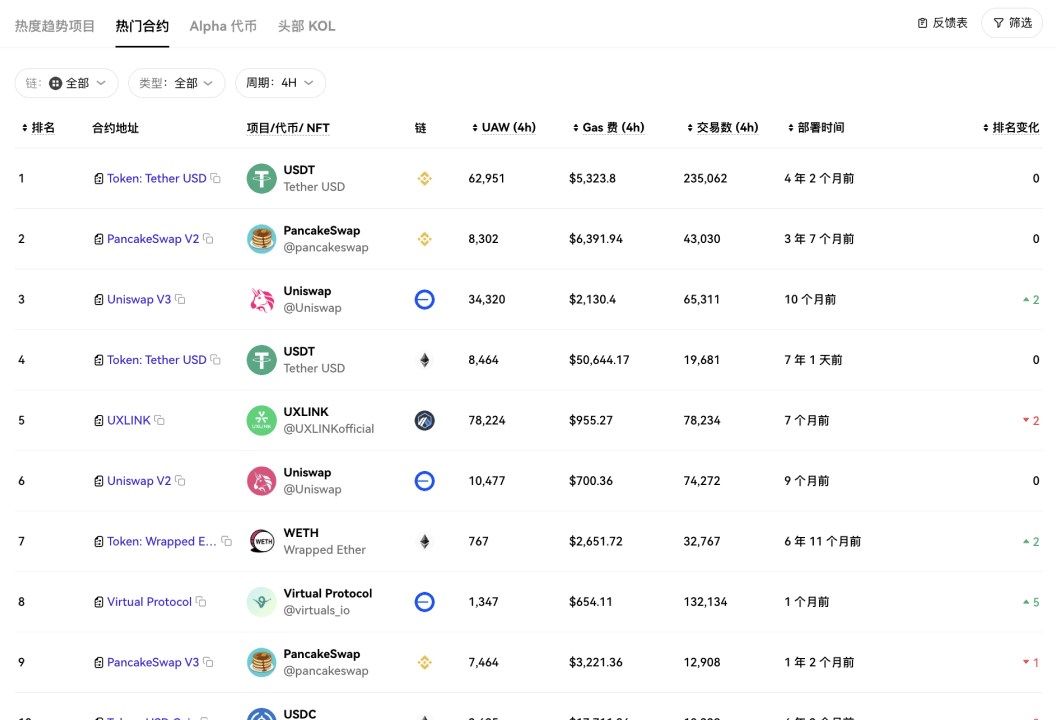
Task: Click the PancakeSwap logo in row 2
Action: click(261, 239)
